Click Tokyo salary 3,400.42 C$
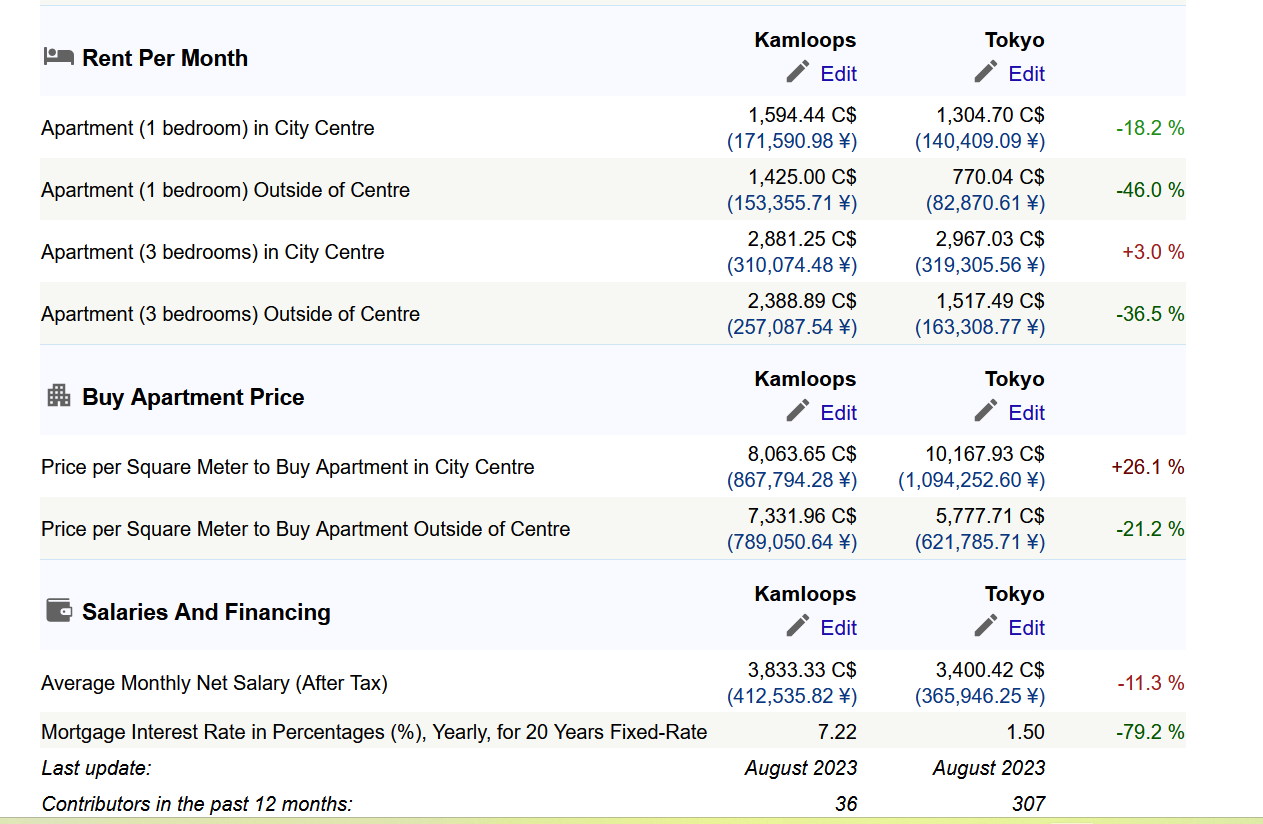 [990, 670]
